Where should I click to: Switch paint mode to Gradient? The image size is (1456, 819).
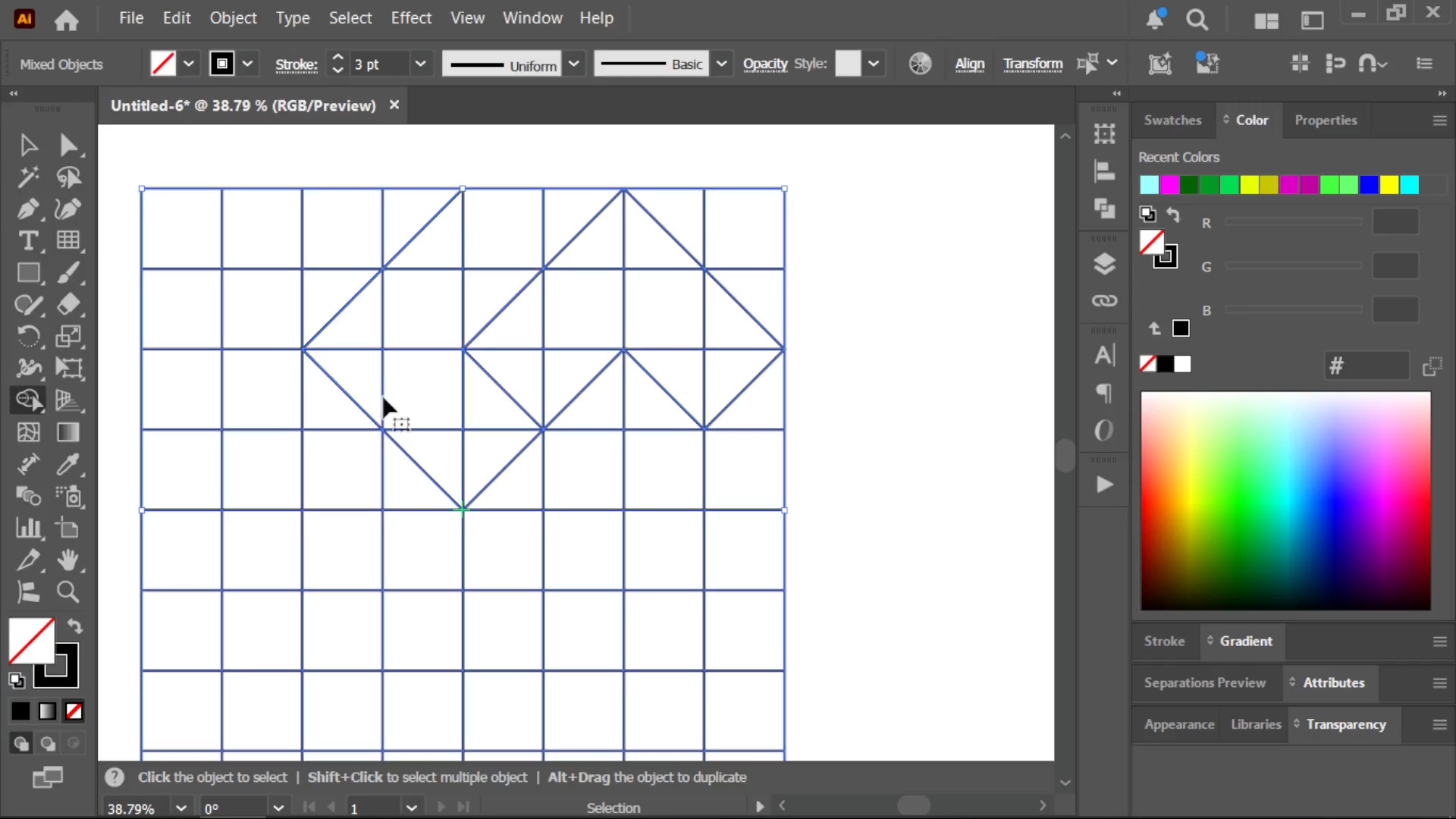coord(47,711)
